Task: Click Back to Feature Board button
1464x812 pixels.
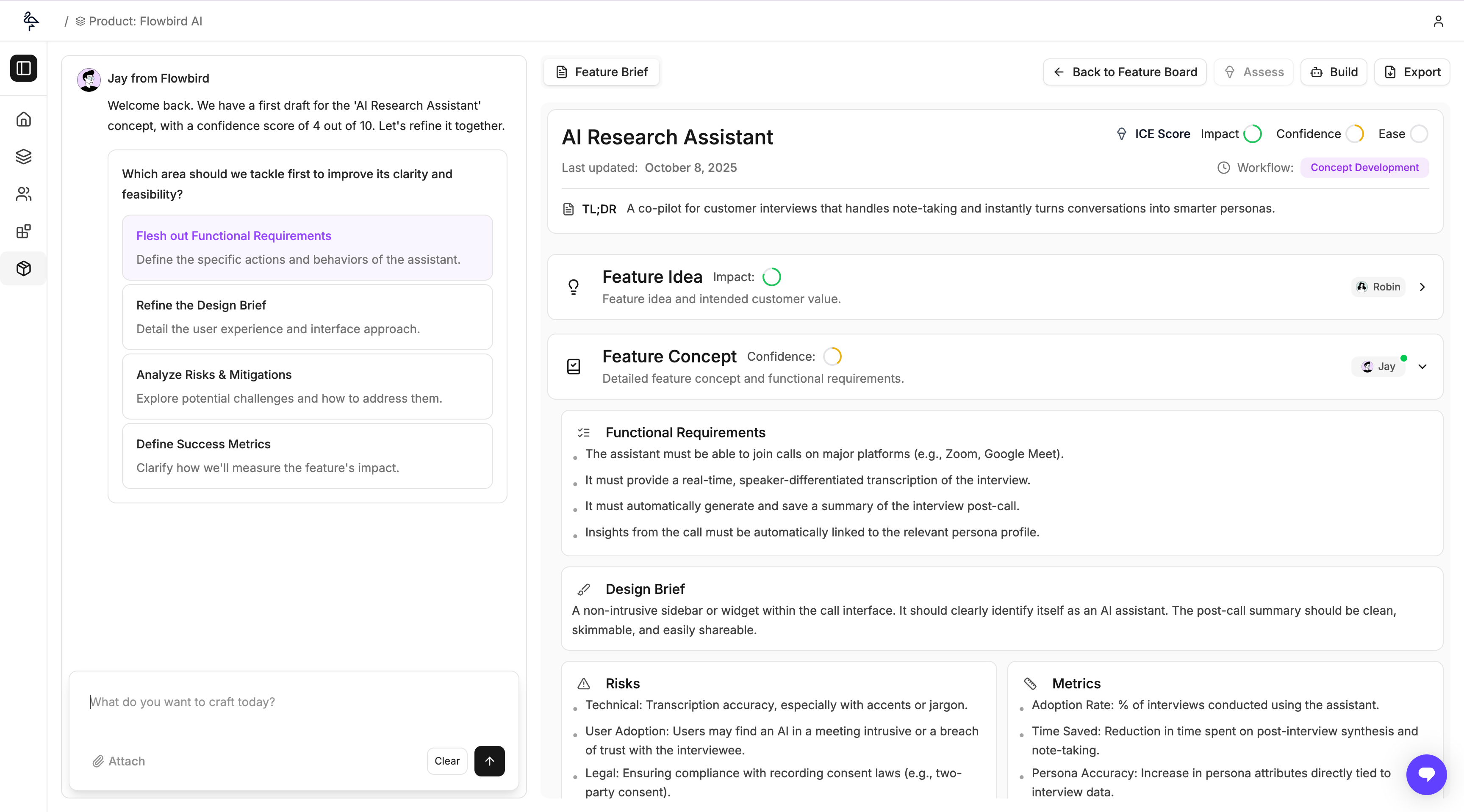Action: point(1124,72)
